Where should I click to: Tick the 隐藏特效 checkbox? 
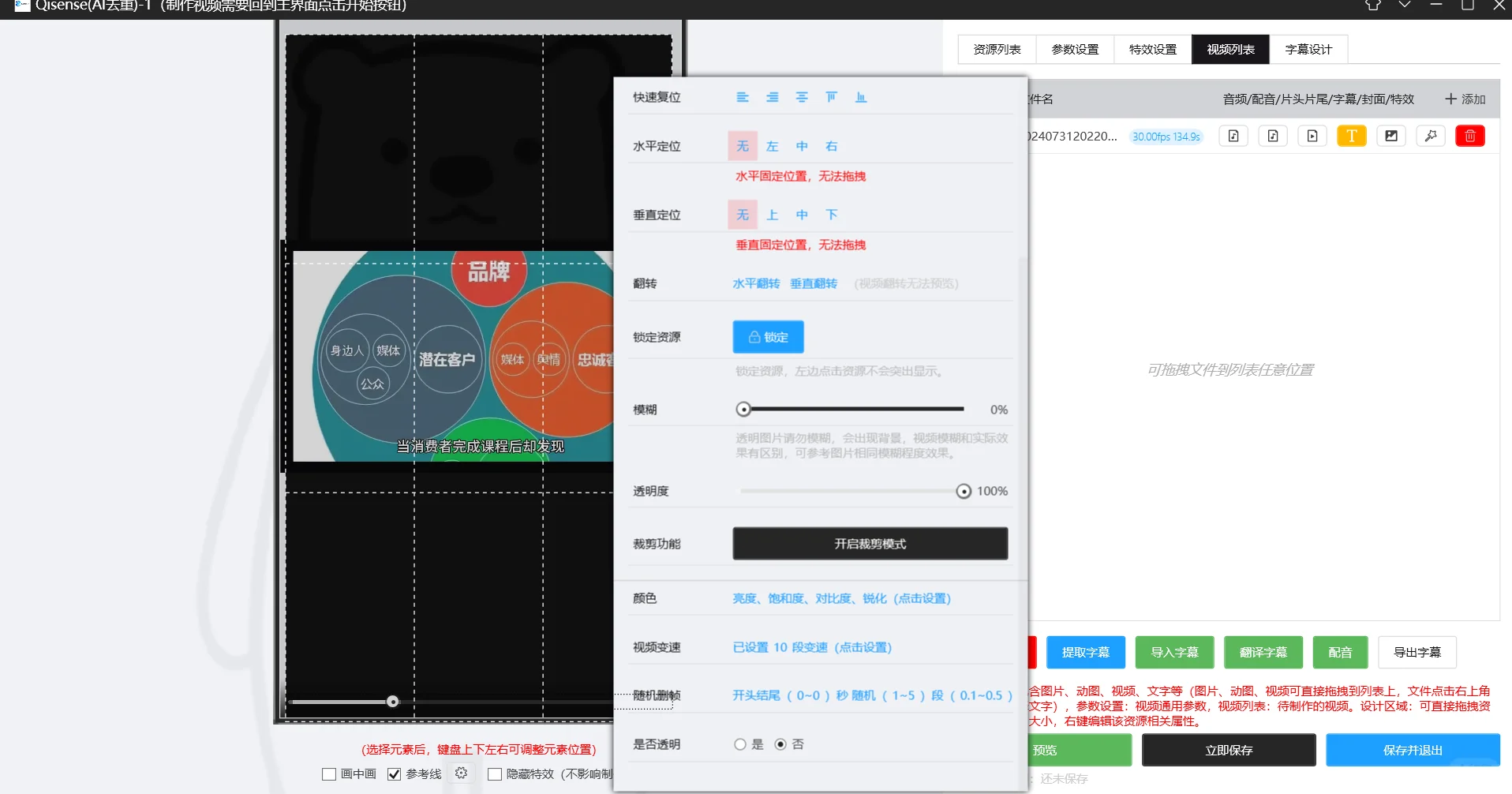coord(495,774)
